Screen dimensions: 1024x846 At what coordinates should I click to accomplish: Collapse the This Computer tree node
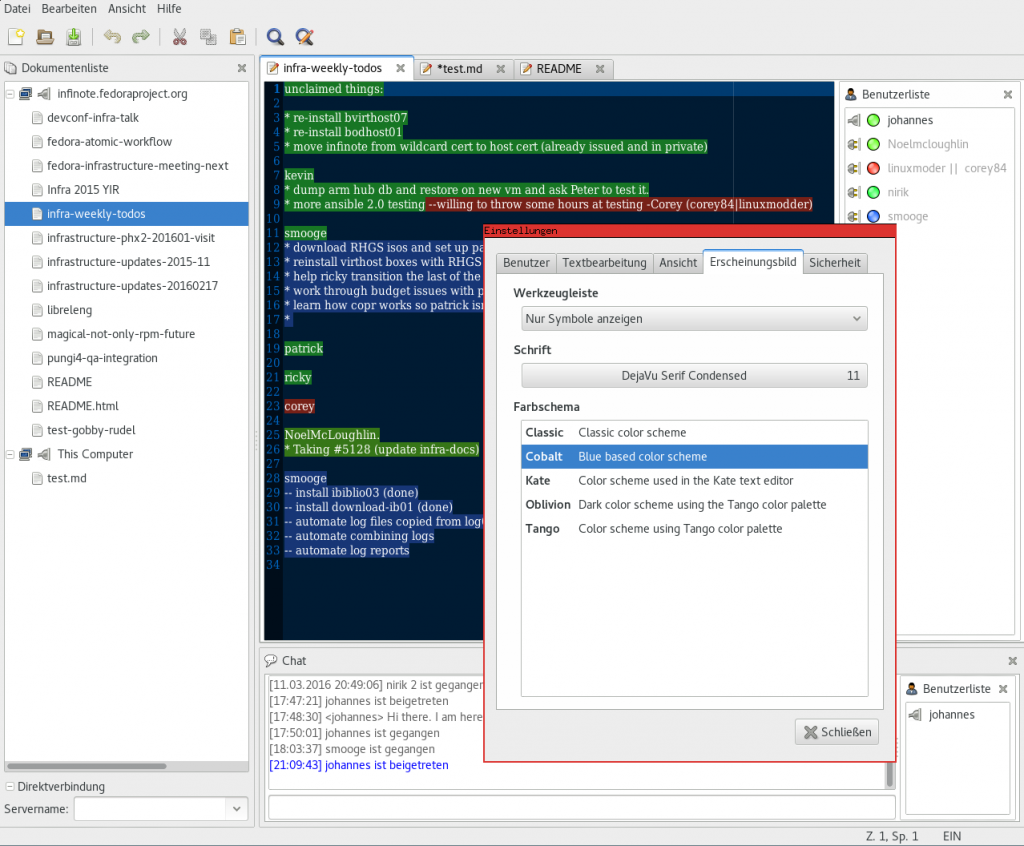[11, 454]
